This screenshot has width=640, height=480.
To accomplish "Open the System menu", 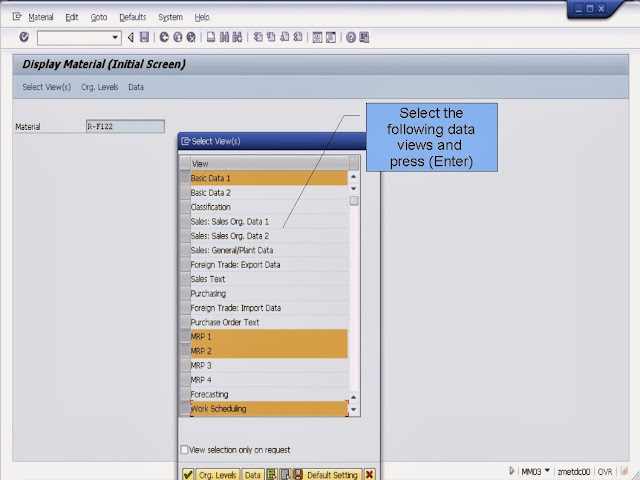I will tap(170, 17).
